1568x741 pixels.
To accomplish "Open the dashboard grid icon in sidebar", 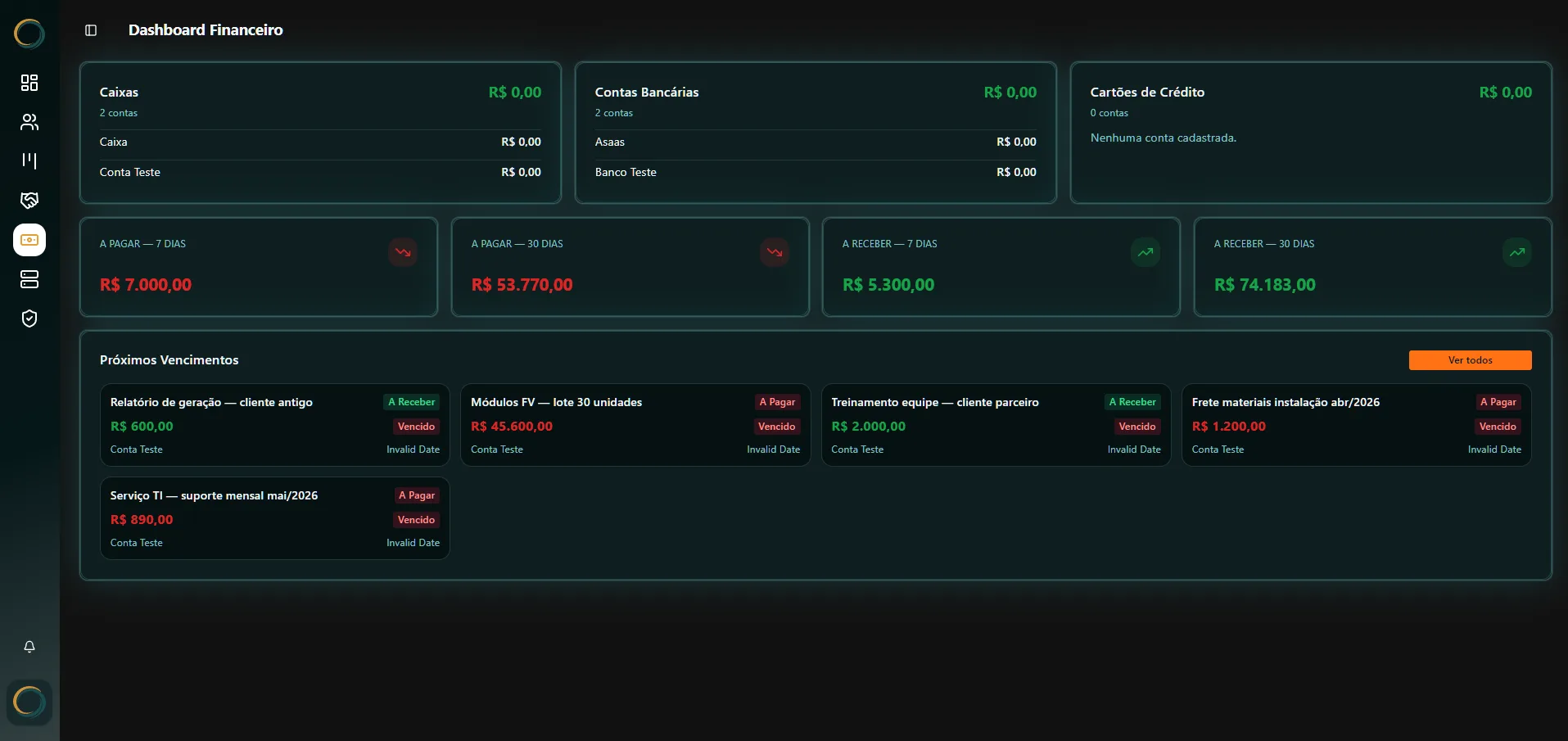I will [x=29, y=83].
